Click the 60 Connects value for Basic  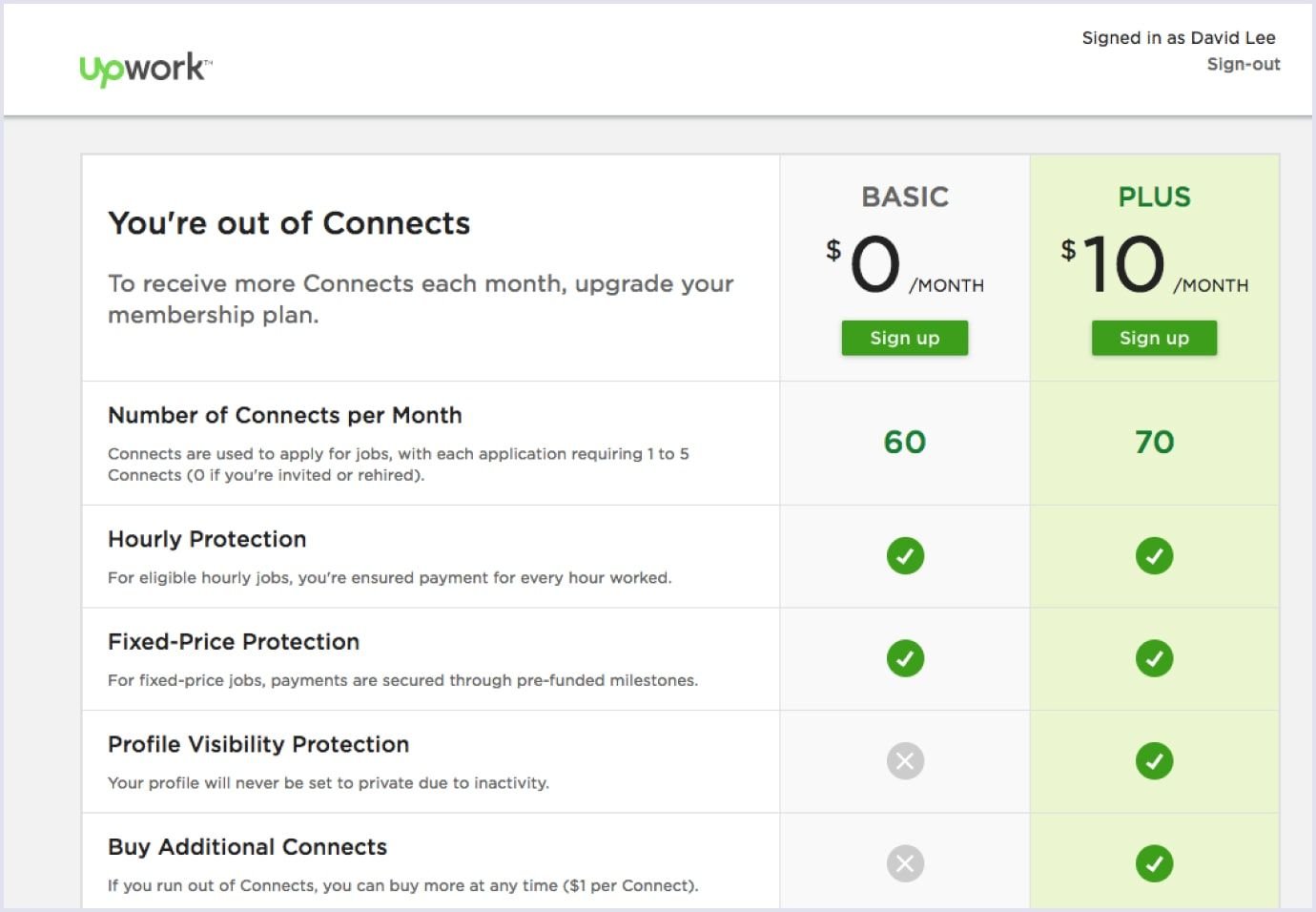(x=905, y=442)
